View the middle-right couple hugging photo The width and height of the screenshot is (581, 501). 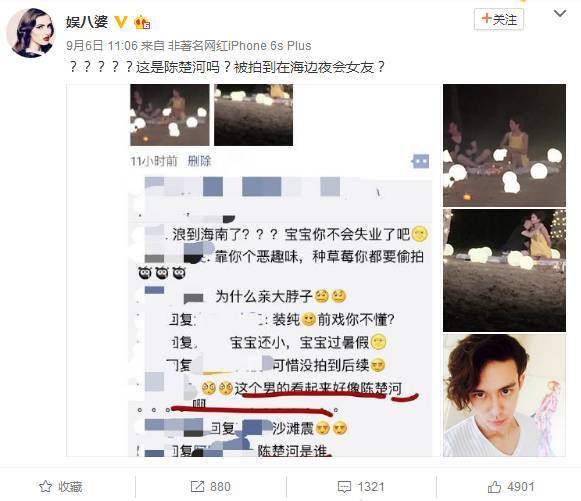coord(504,271)
